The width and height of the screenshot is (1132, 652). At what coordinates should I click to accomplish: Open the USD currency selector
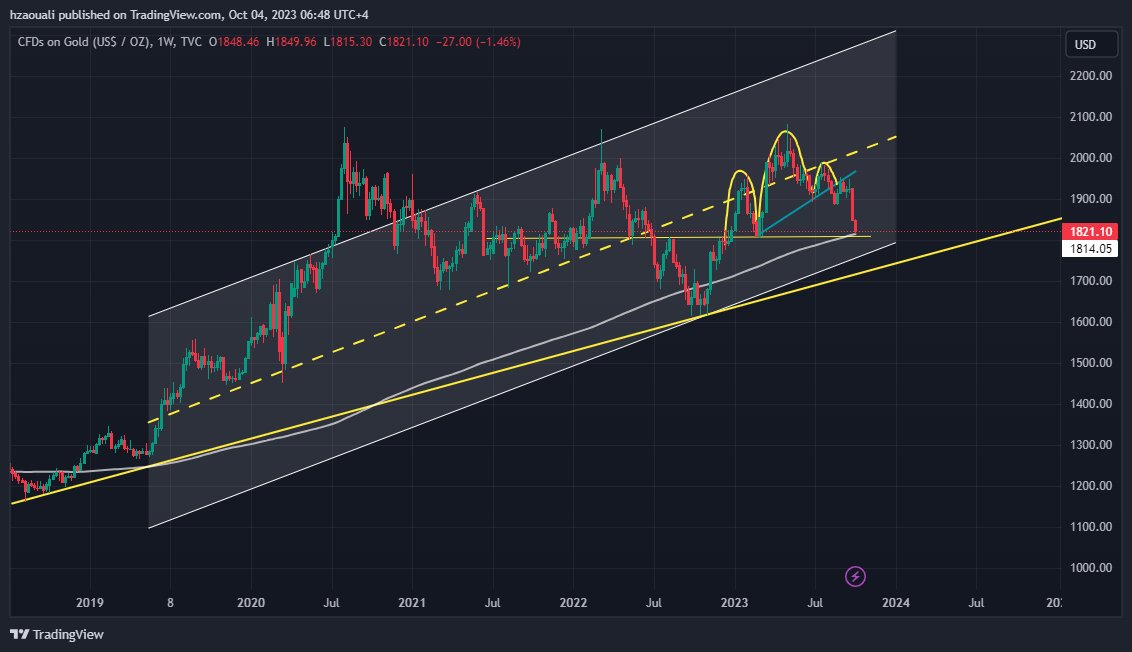point(1091,45)
